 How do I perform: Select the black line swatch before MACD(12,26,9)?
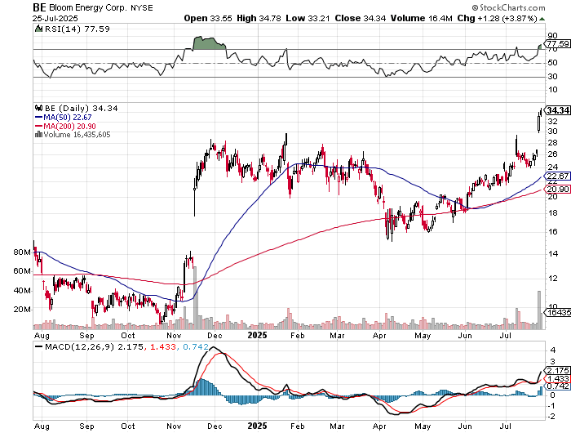tap(39, 347)
